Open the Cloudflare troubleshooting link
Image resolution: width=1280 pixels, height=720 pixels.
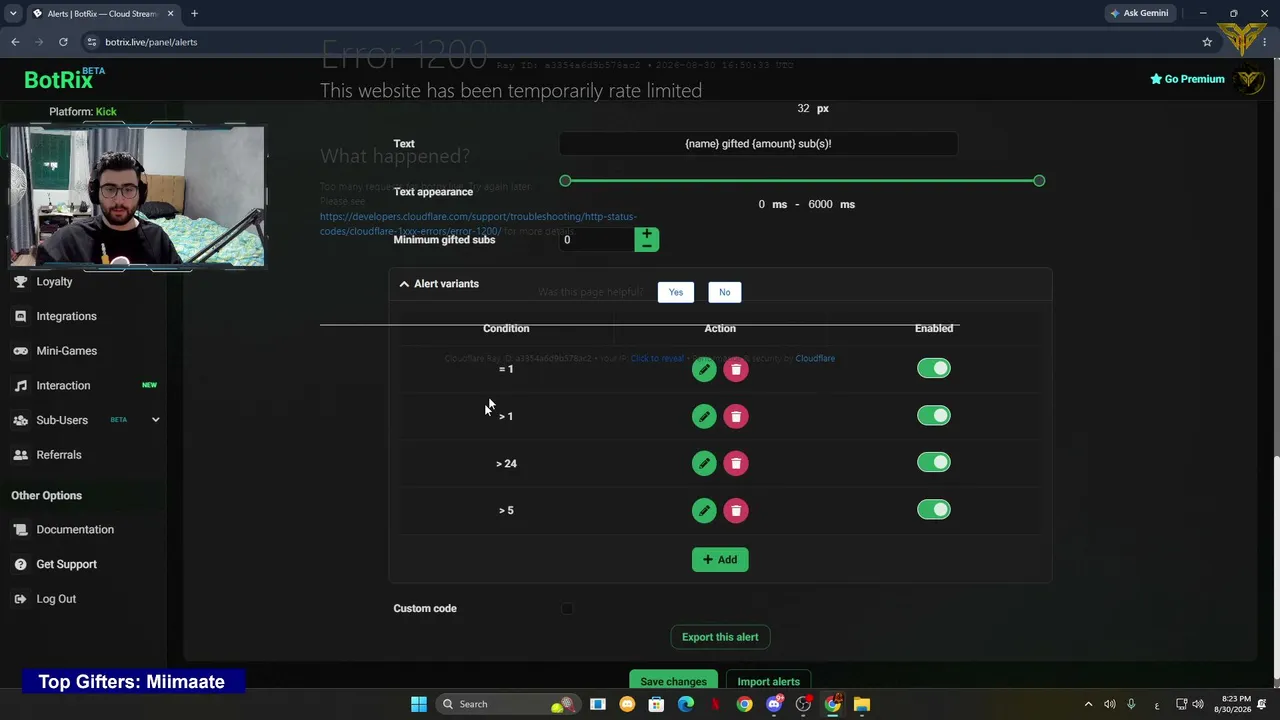click(x=478, y=224)
